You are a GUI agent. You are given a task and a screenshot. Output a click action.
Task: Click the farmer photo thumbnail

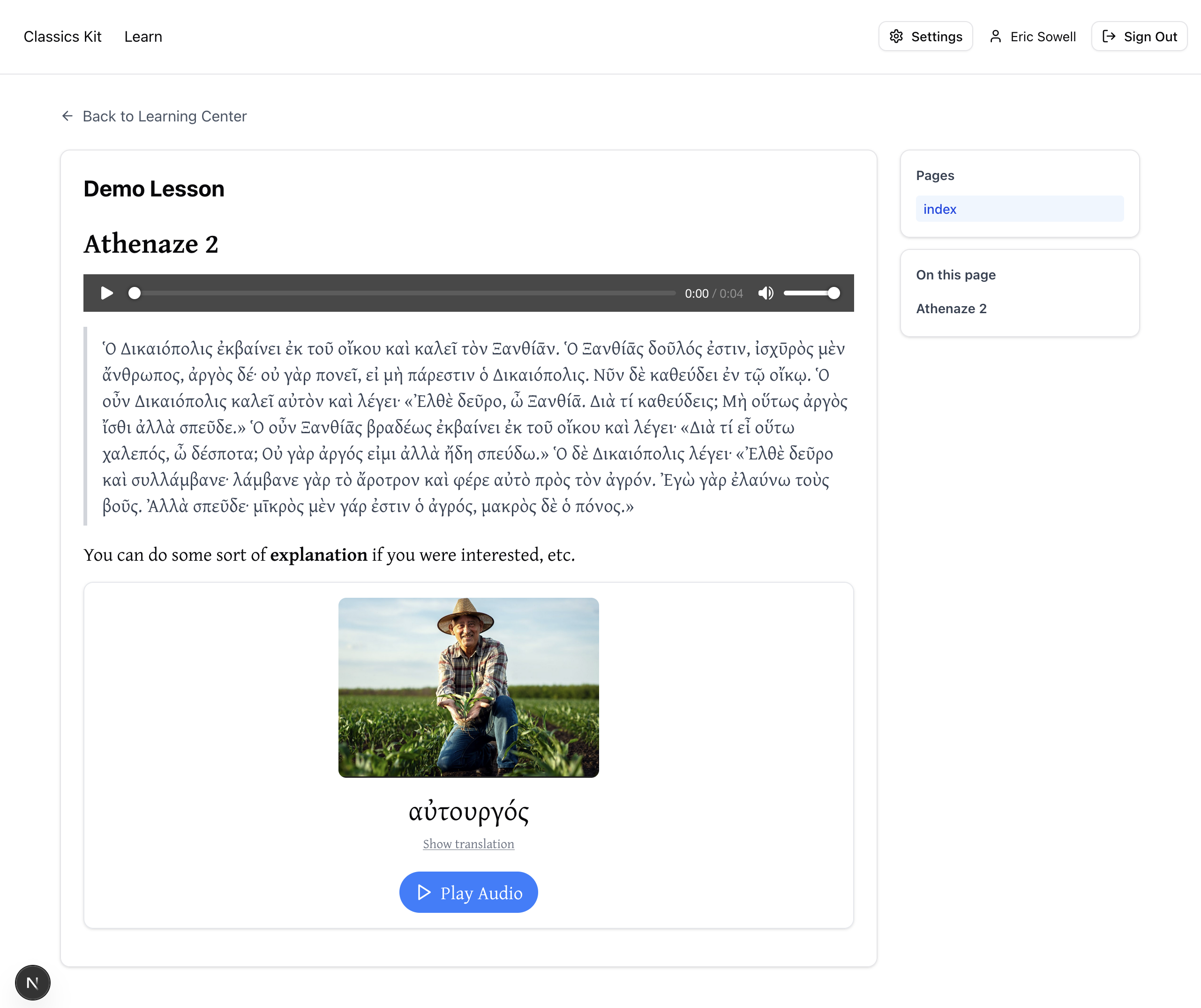468,687
